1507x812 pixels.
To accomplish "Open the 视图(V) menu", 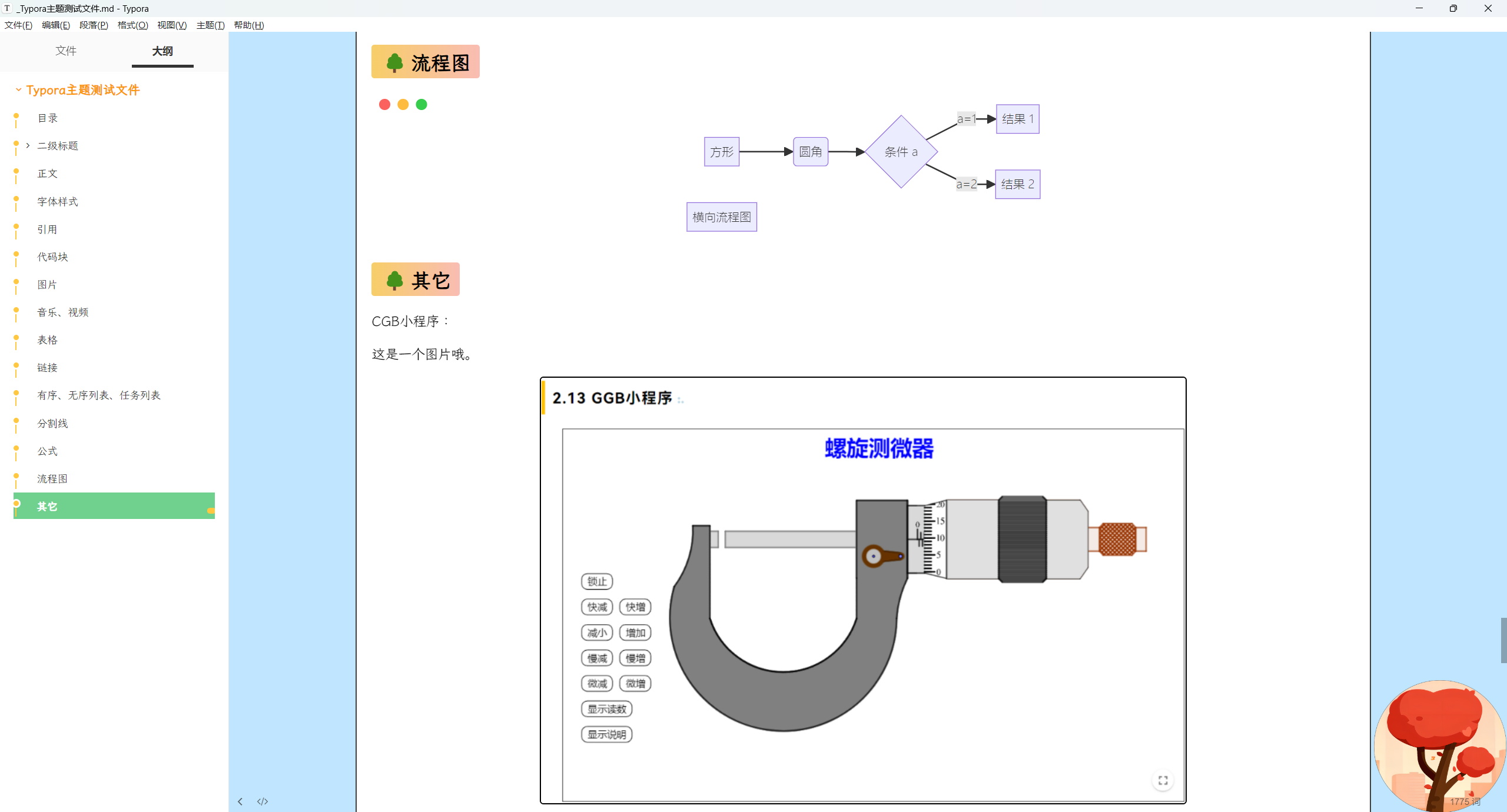I will tap(172, 25).
